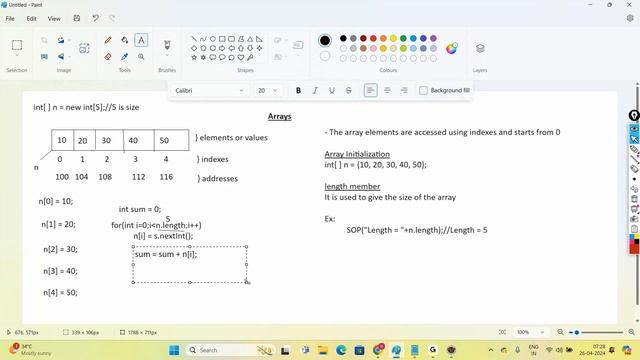Expand the Selection options arrow
The height and width of the screenshot is (360, 640).
pos(17,56)
